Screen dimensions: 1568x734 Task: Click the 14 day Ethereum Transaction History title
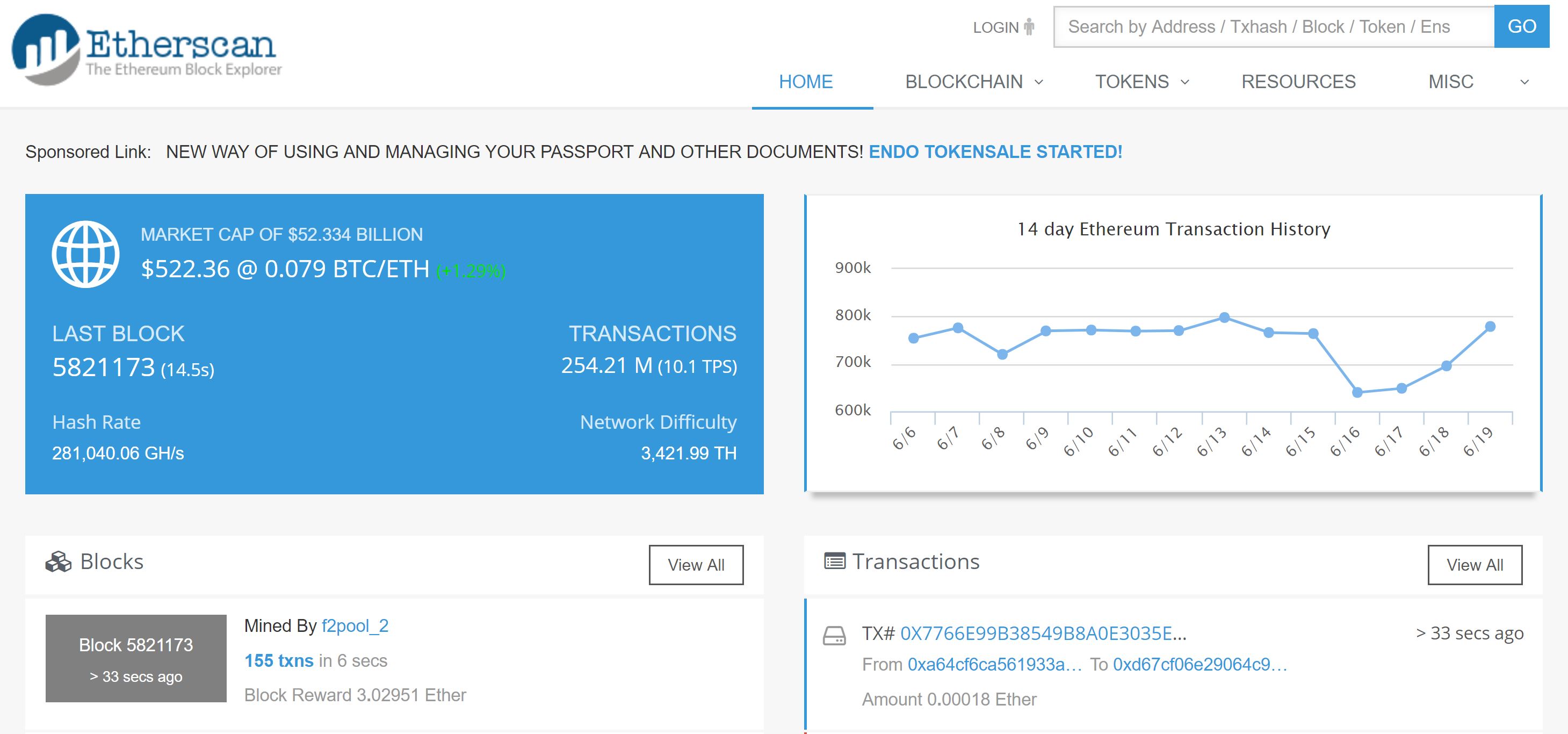[x=1174, y=229]
